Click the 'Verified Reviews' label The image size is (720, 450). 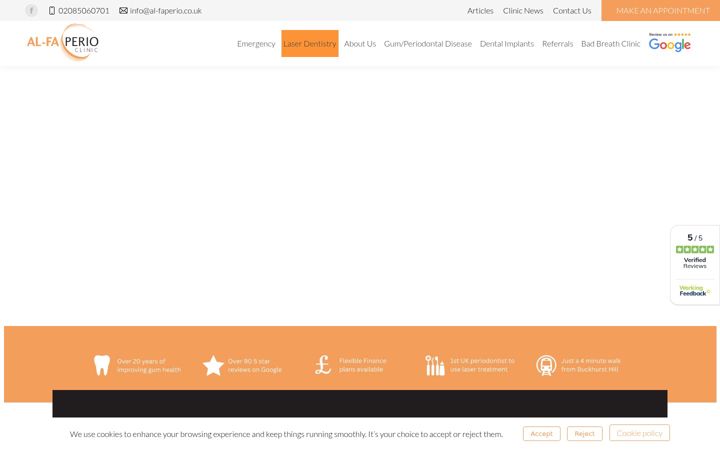point(695,263)
